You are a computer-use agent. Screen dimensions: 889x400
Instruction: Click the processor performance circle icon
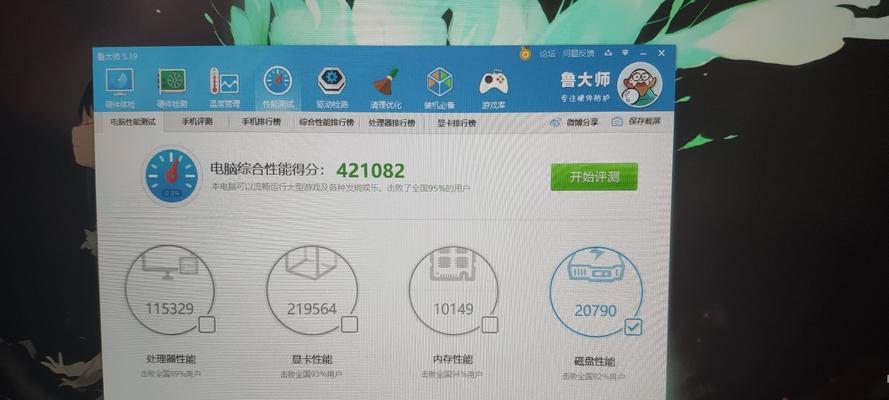[x=170, y=290]
